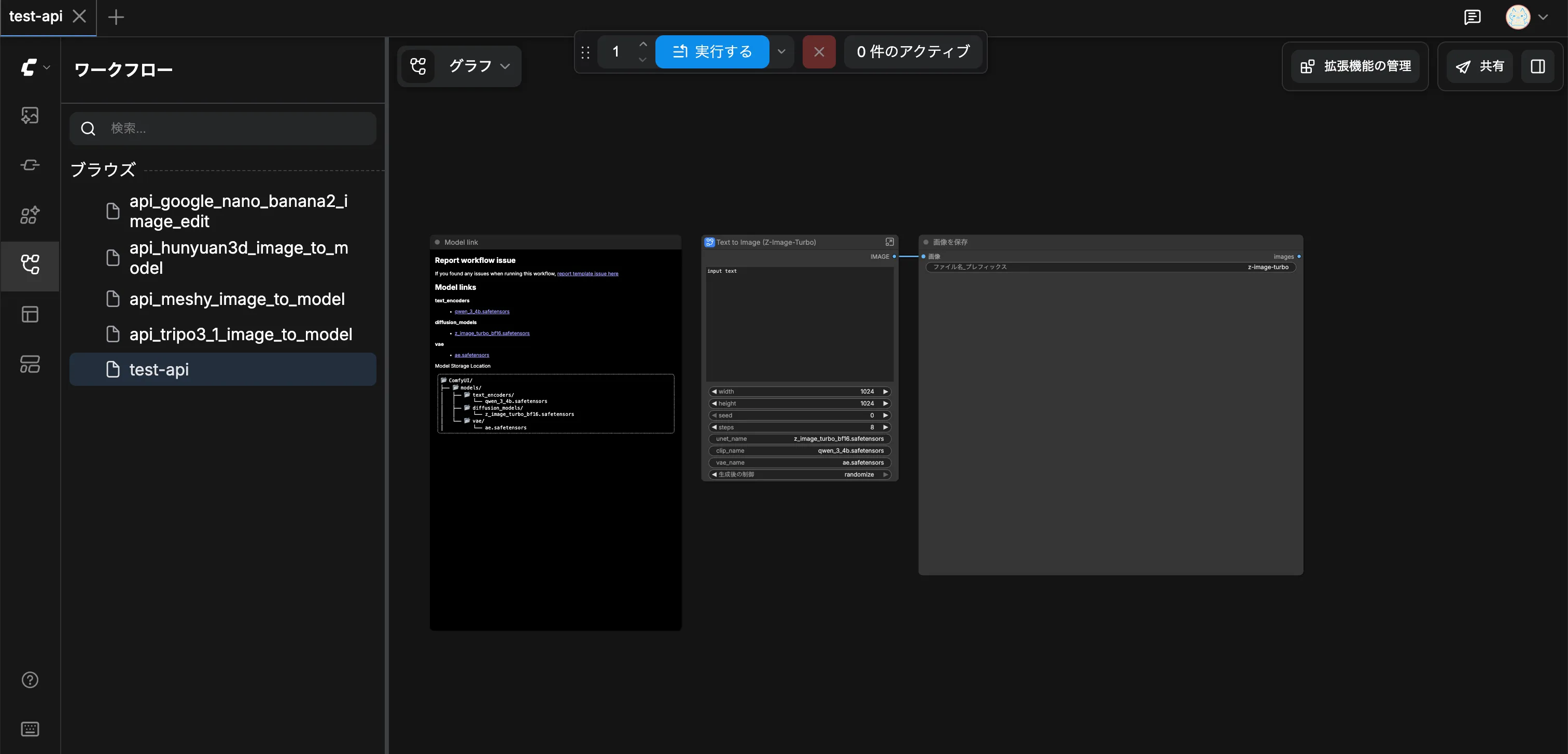Increase seed with right arrow
This screenshot has height=754, width=1568.
point(886,416)
